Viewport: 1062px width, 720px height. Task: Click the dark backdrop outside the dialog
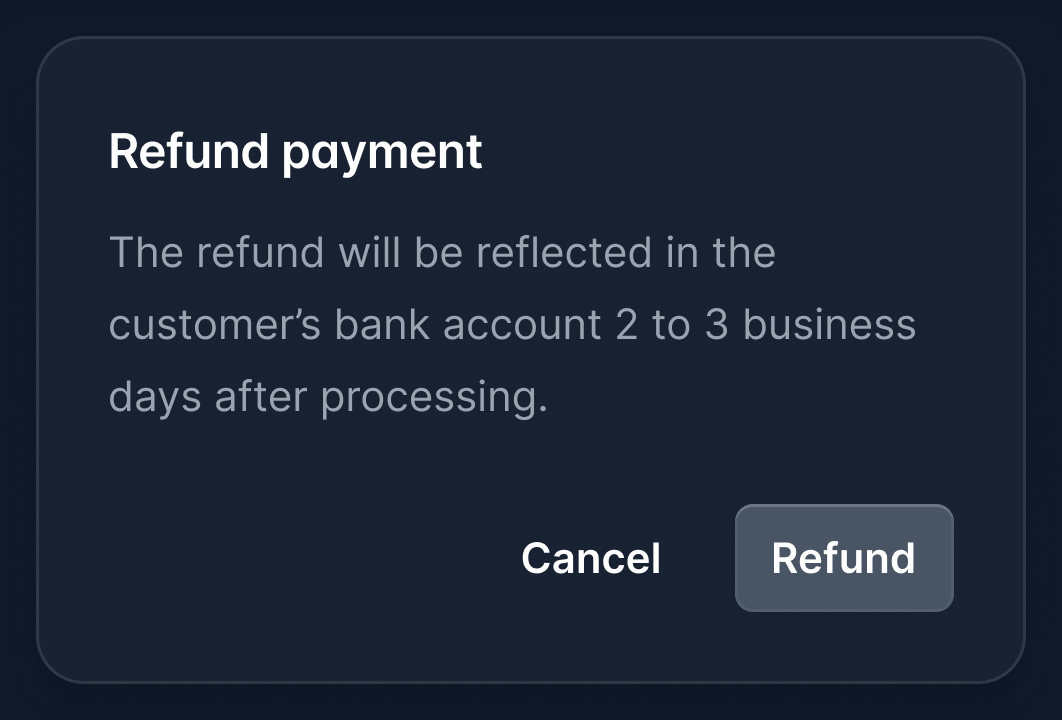tap(530, 703)
